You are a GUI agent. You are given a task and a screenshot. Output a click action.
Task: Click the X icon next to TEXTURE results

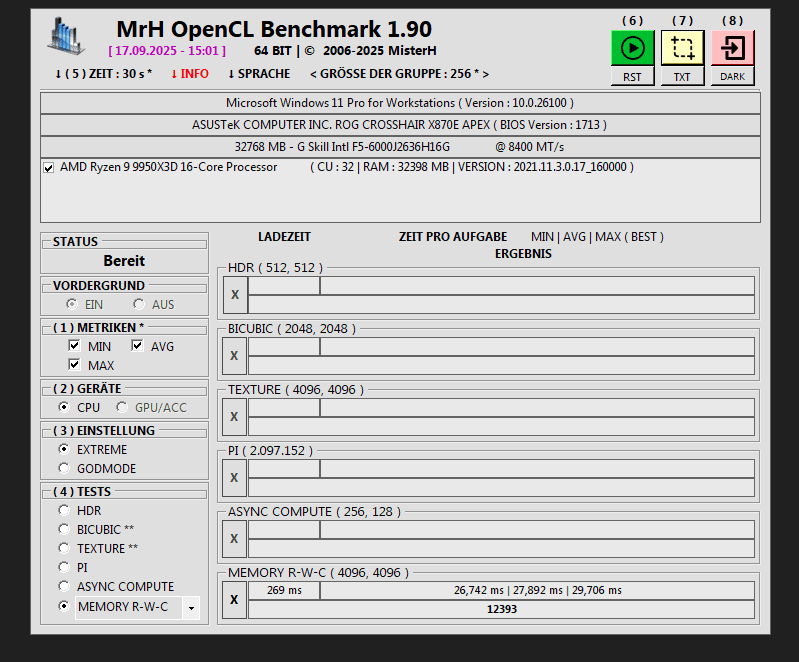coord(234,417)
